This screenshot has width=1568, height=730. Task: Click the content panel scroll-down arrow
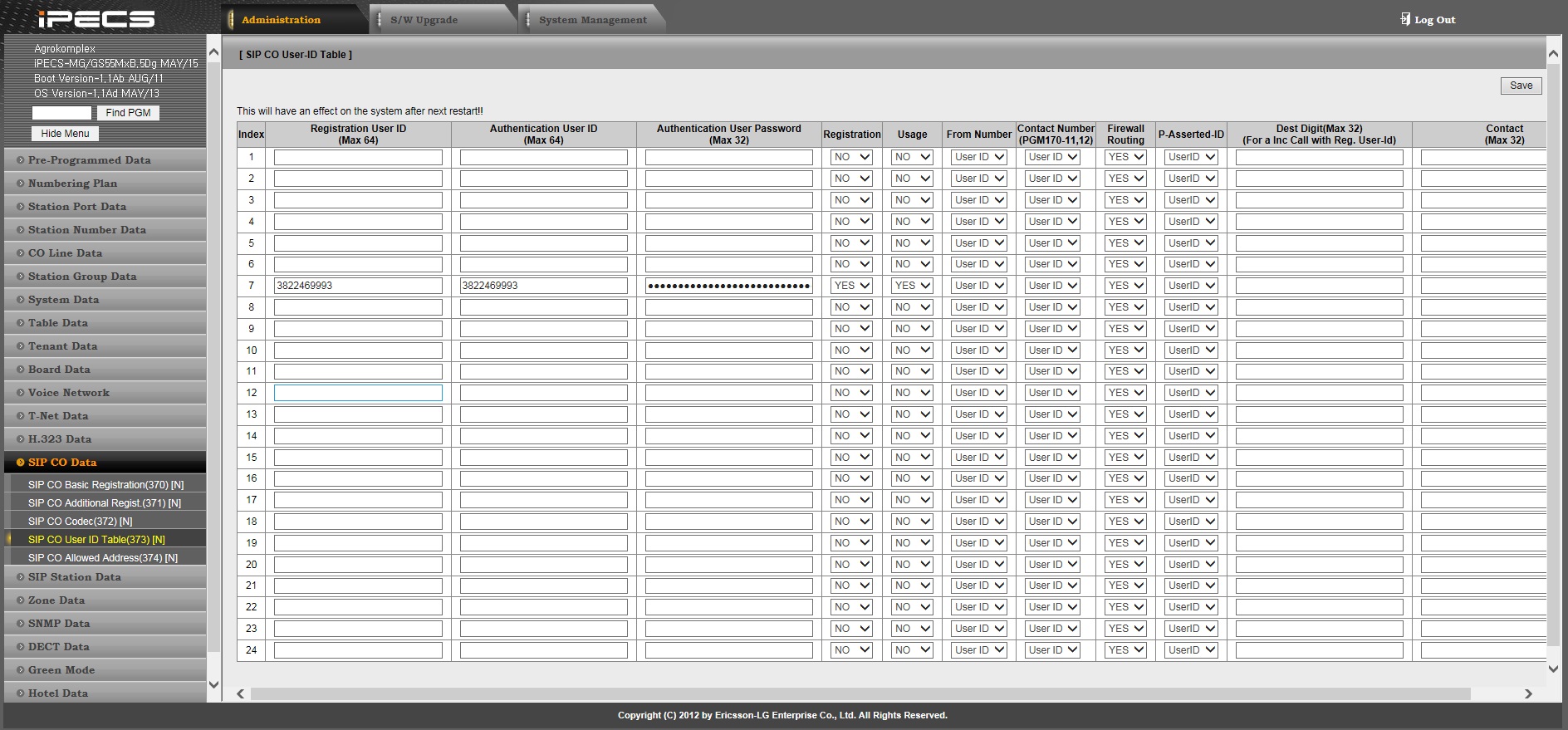pyautogui.click(x=1553, y=669)
